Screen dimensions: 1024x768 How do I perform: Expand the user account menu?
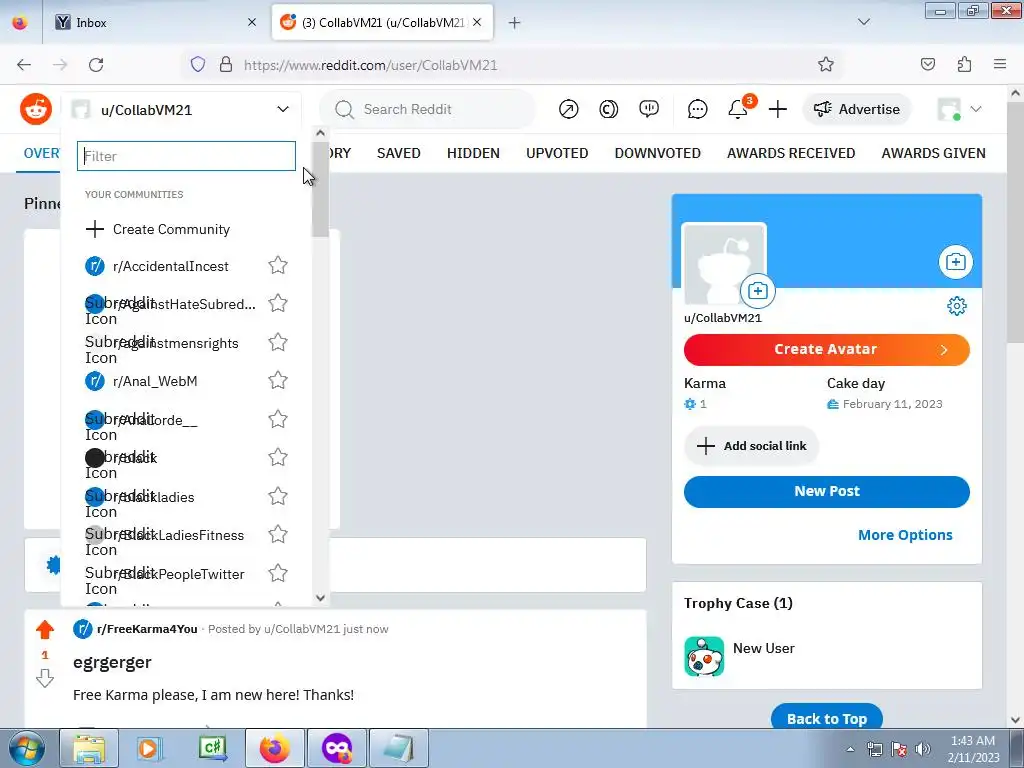tap(959, 109)
